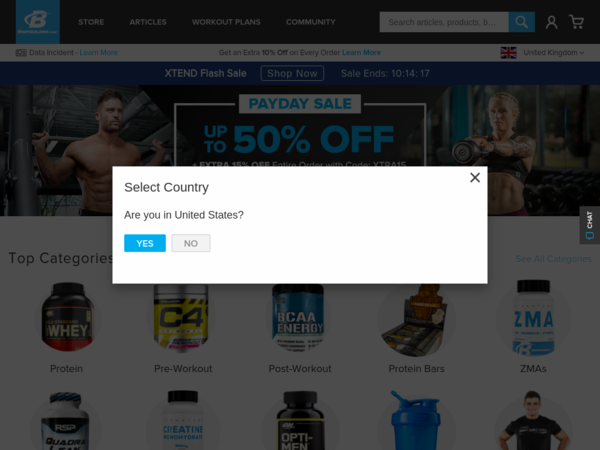Confirm with the YES button
Image resolution: width=600 pixels, height=450 pixels.
click(145, 243)
